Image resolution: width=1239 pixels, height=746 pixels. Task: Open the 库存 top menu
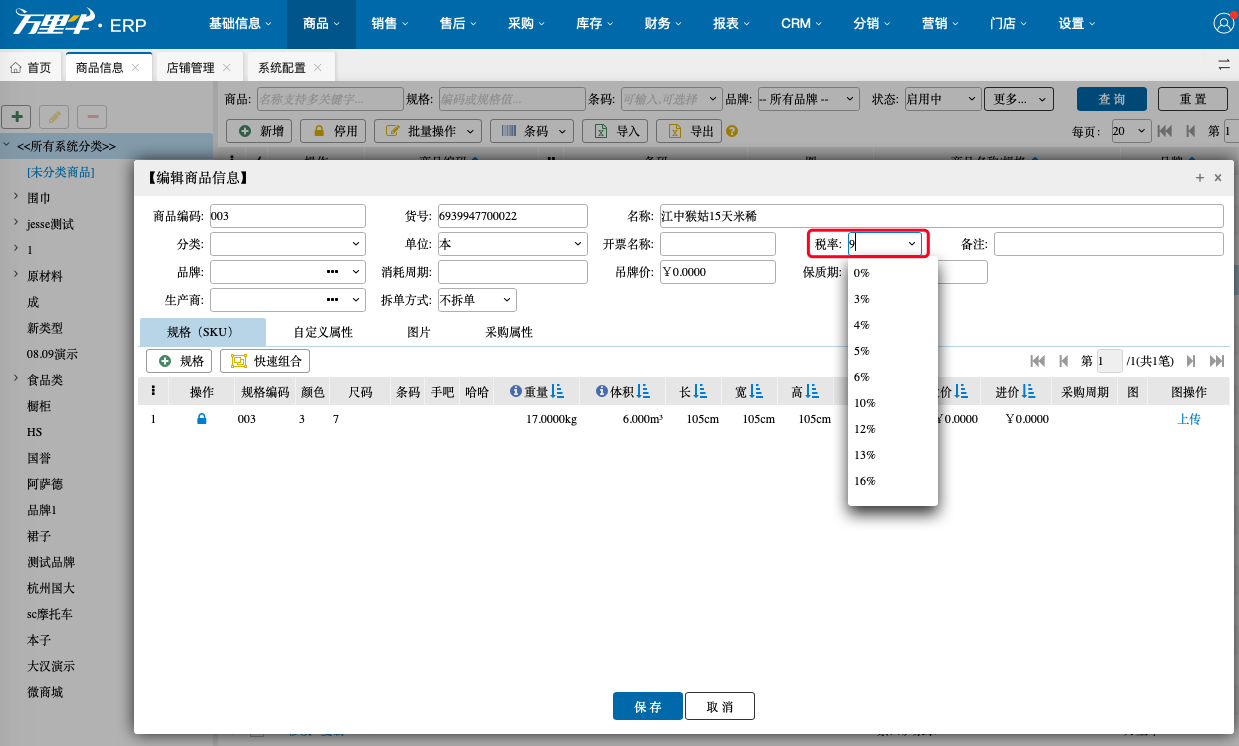pos(595,24)
